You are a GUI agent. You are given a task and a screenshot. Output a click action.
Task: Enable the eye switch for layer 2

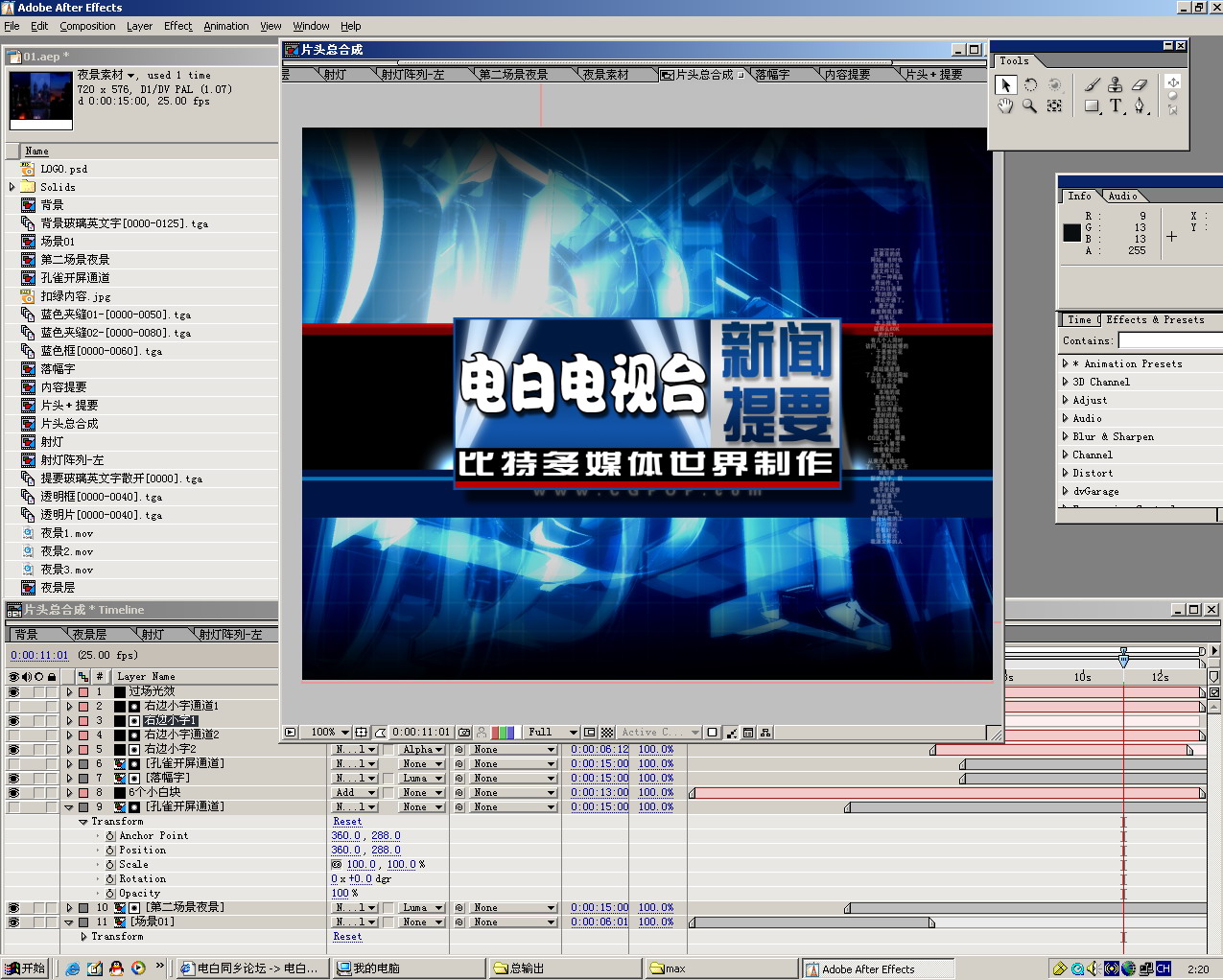coord(13,707)
